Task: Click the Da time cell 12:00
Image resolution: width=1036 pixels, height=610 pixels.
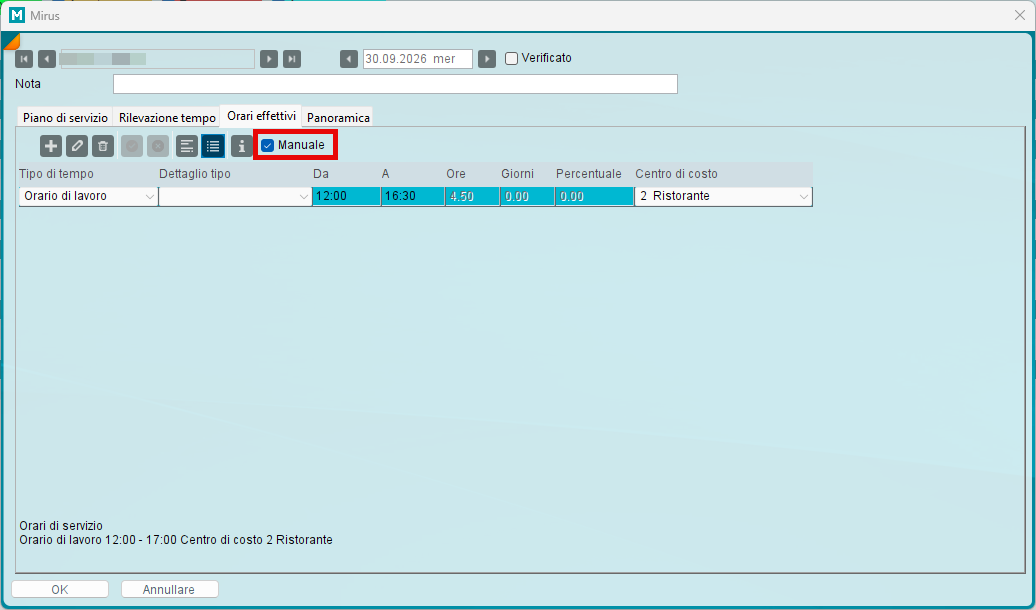Action: pyautogui.click(x=347, y=196)
